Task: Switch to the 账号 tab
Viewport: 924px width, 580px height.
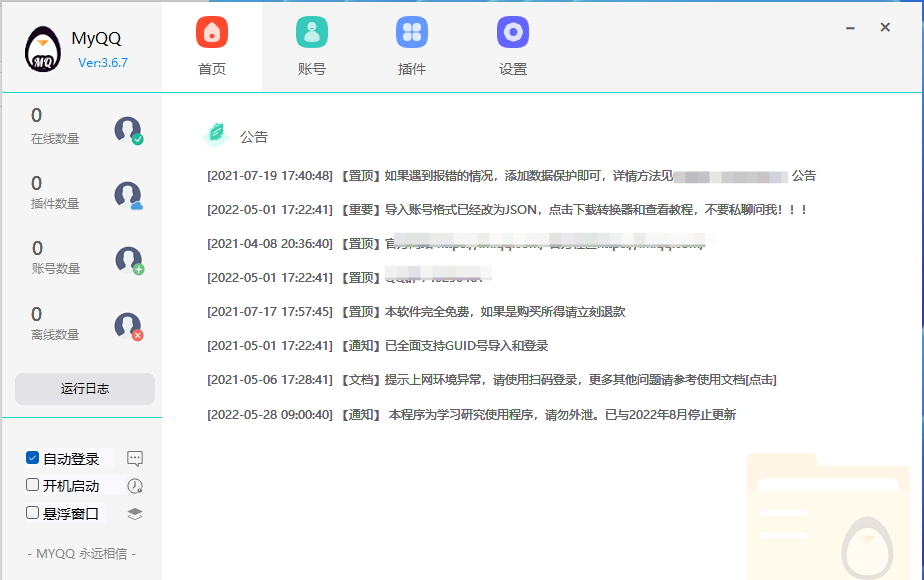Action: [x=312, y=46]
